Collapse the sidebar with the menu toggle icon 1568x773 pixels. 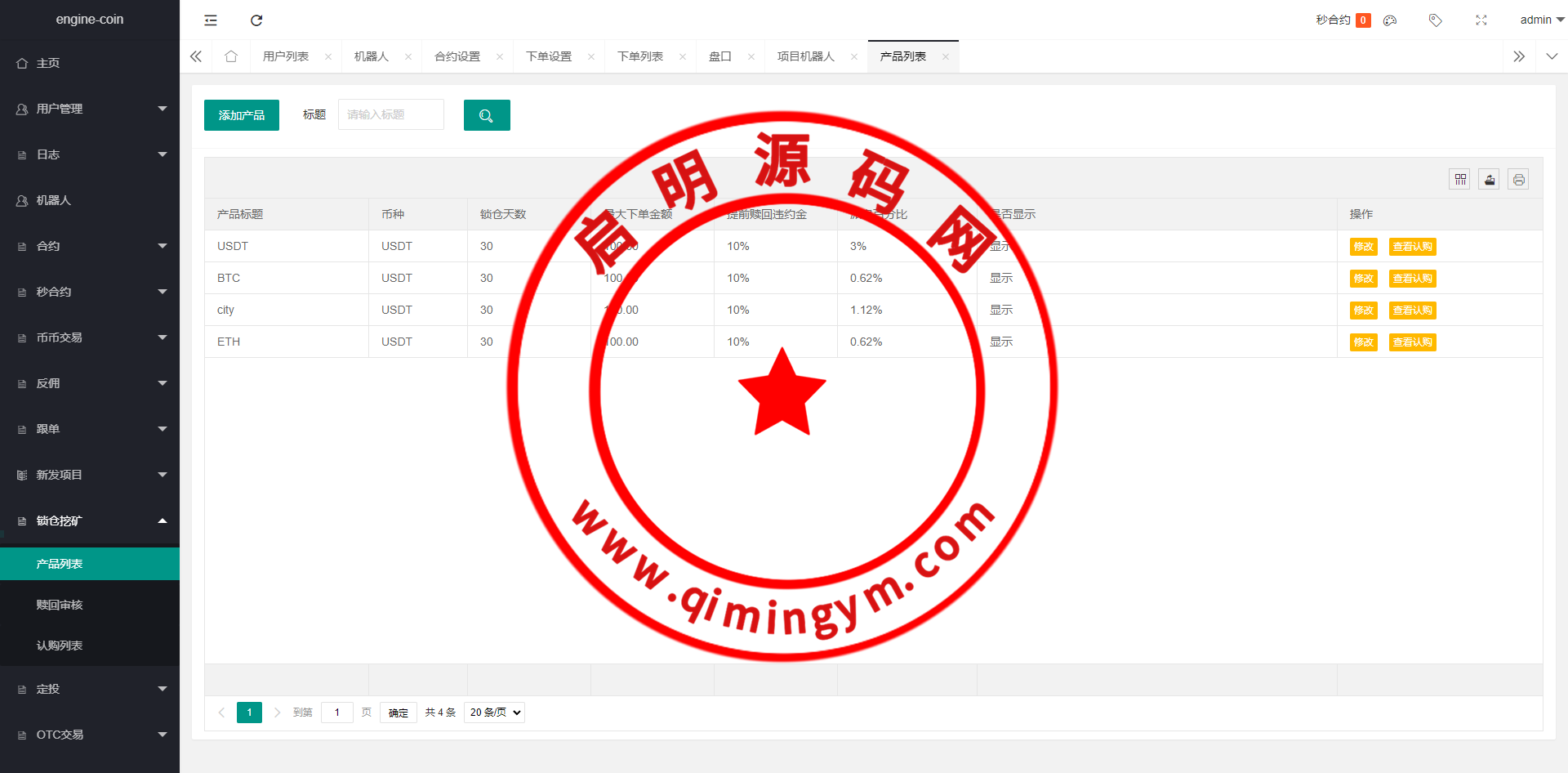pos(211,20)
